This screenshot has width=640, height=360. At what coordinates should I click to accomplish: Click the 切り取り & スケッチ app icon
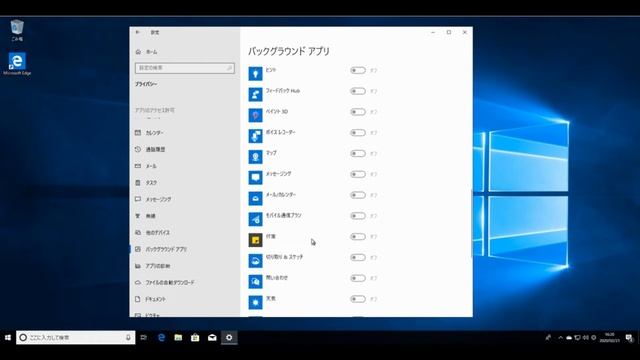[x=256, y=261]
